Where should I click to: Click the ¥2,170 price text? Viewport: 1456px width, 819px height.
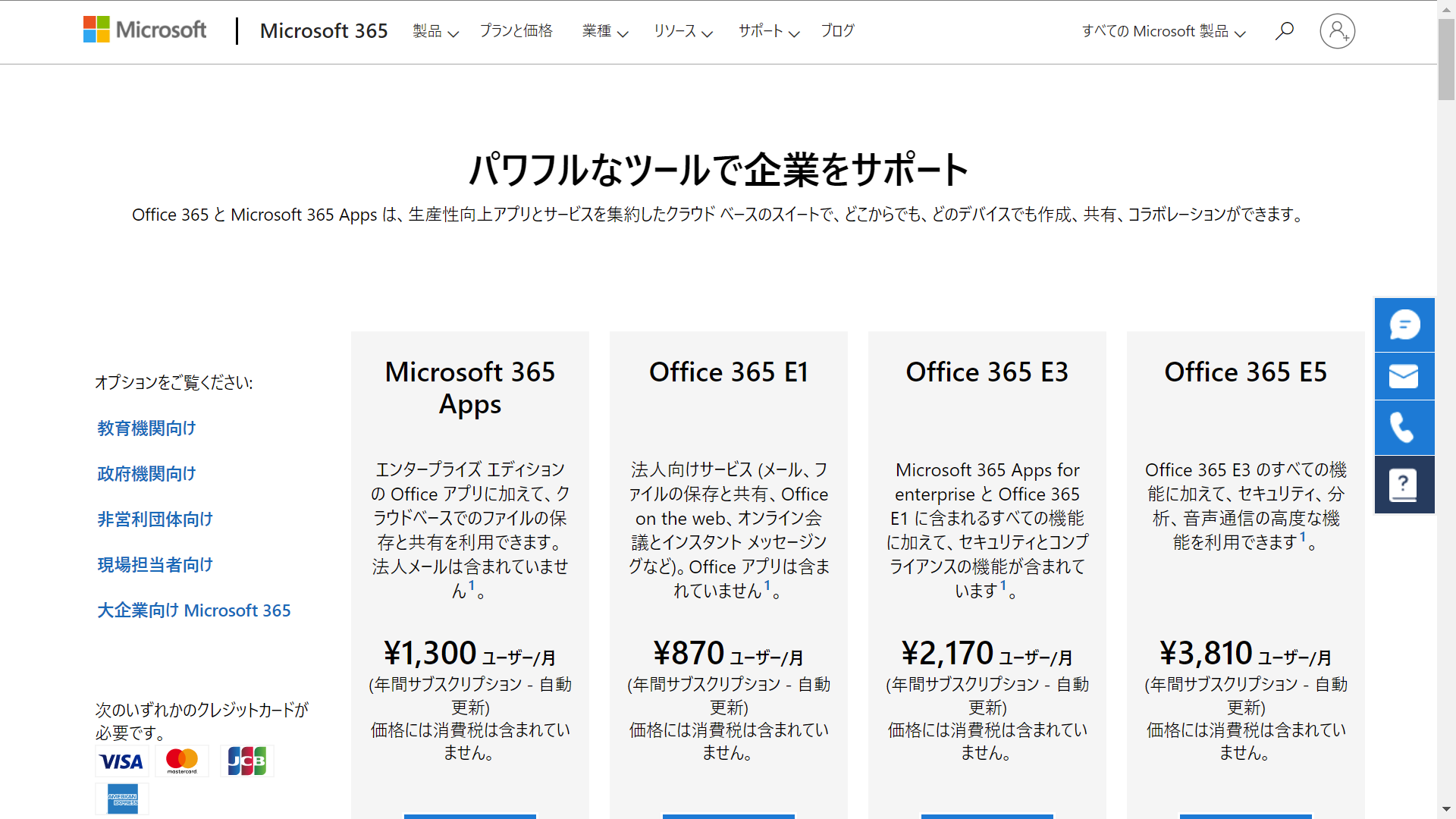[x=947, y=653]
